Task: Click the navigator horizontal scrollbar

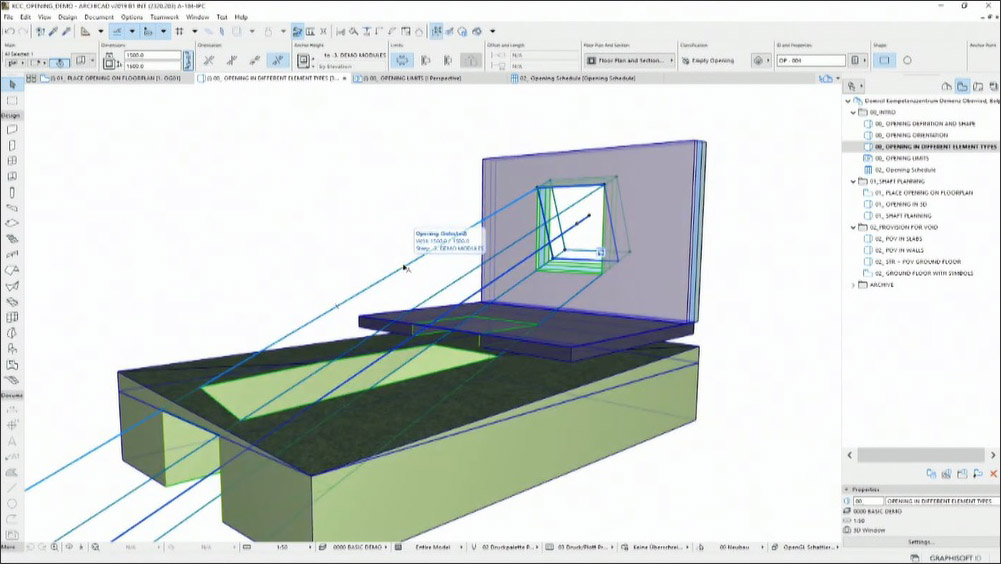Action: 921,455
